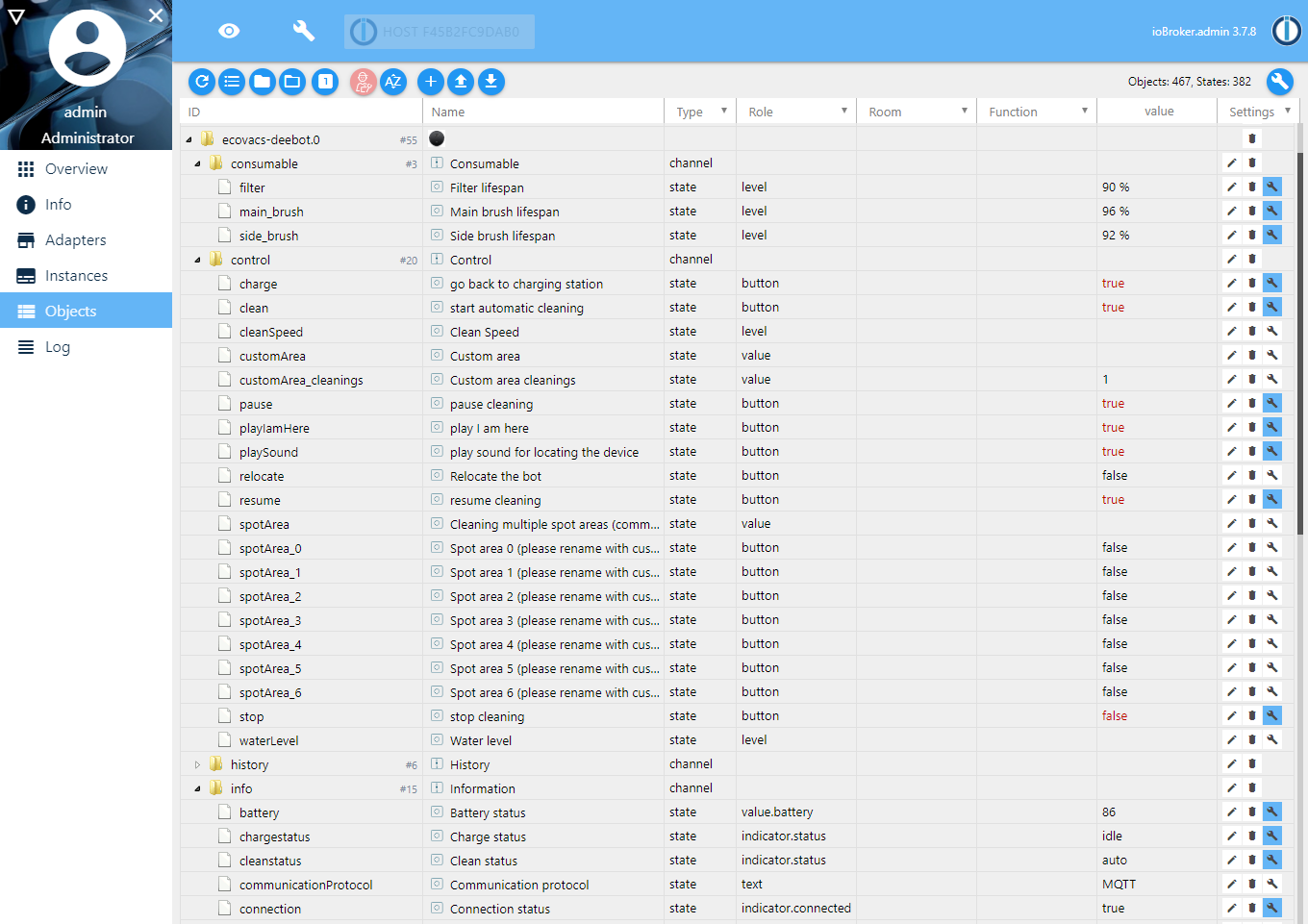The image size is (1308, 924).
Task: Go to Adapters page
Action: pyautogui.click(x=86, y=240)
